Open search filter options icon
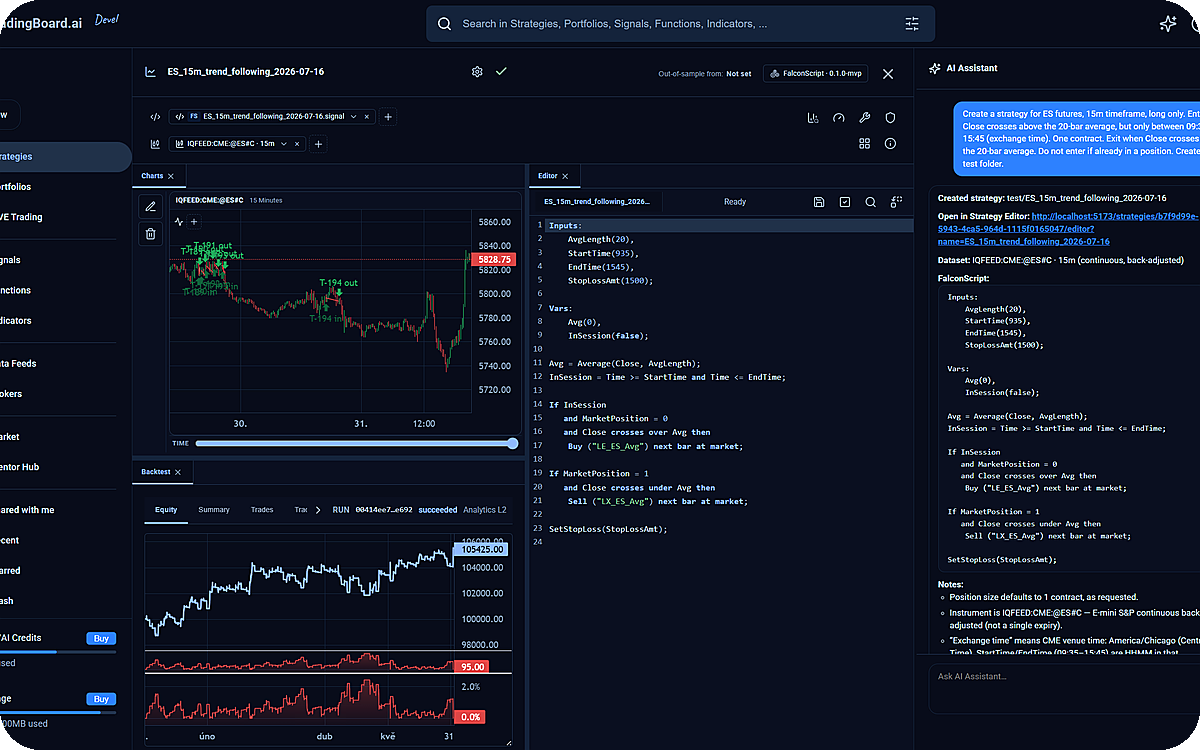The width and height of the screenshot is (1200, 750). (x=912, y=24)
